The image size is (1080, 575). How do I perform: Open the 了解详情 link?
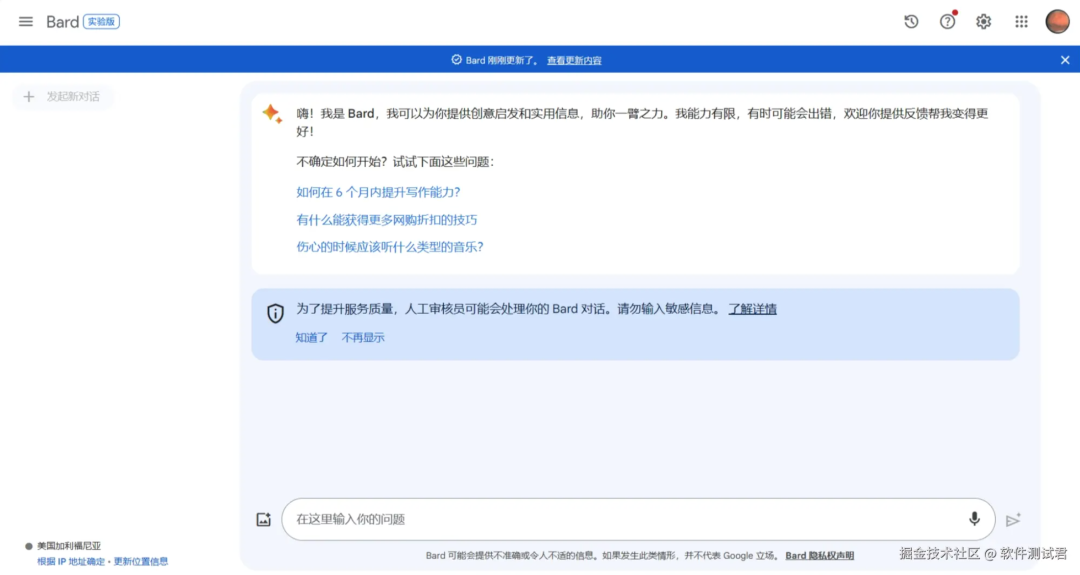(752, 309)
